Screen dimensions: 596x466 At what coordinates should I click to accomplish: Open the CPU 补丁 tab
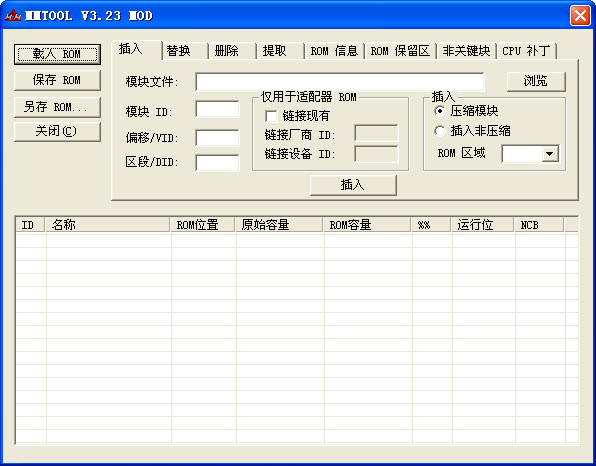coord(527,51)
